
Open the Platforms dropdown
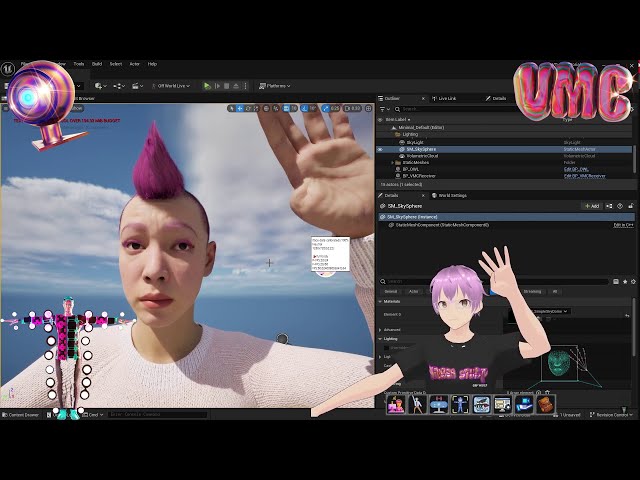pos(275,86)
